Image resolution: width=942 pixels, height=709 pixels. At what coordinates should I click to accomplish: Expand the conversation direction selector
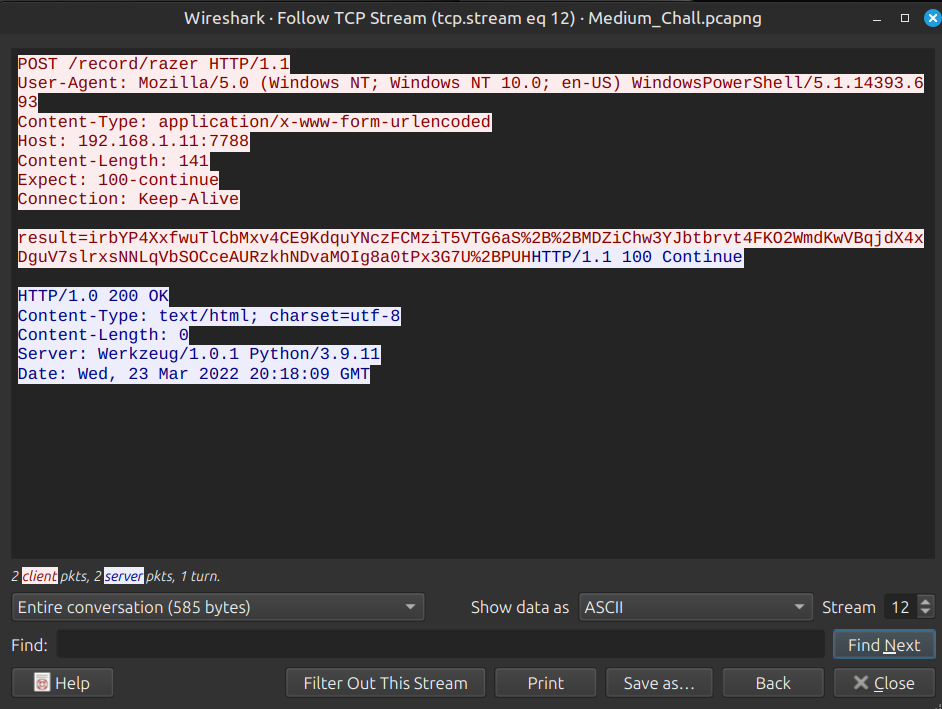coord(409,607)
